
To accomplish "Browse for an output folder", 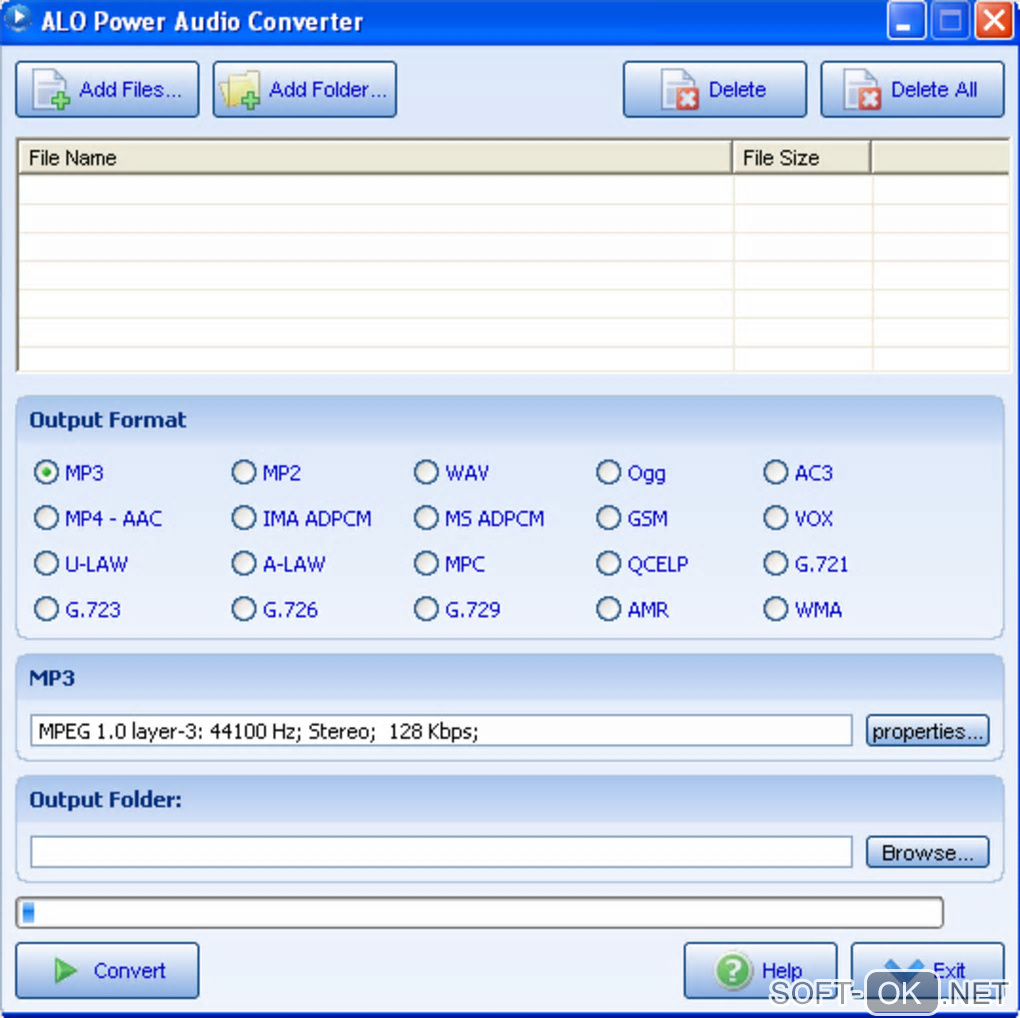I will point(927,852).
